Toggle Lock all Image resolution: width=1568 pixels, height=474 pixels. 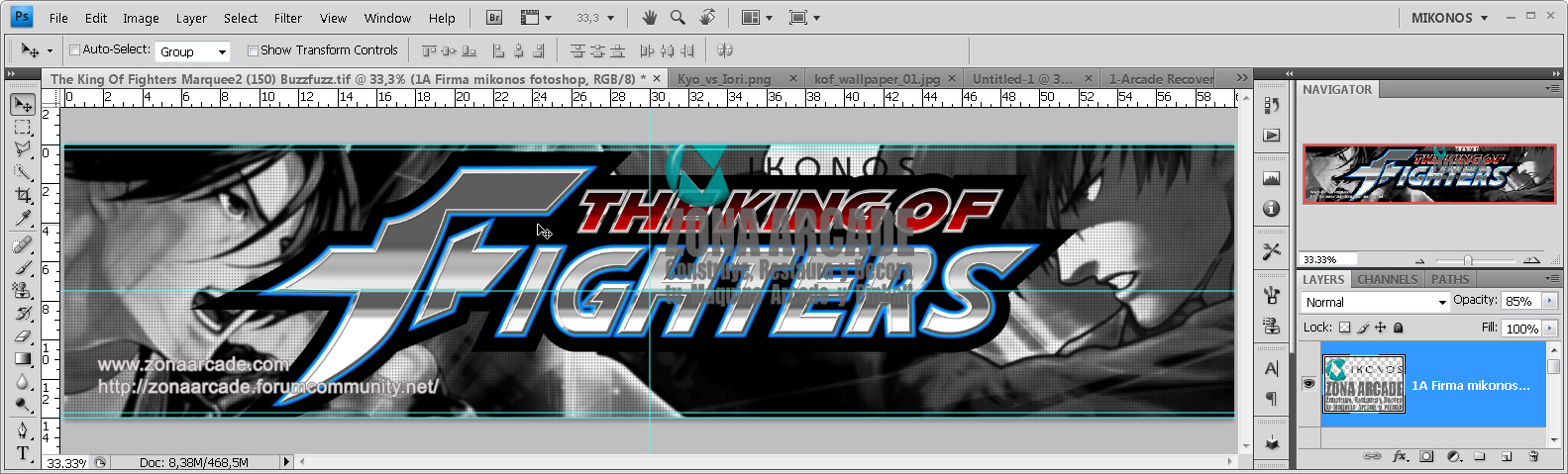1399,328
